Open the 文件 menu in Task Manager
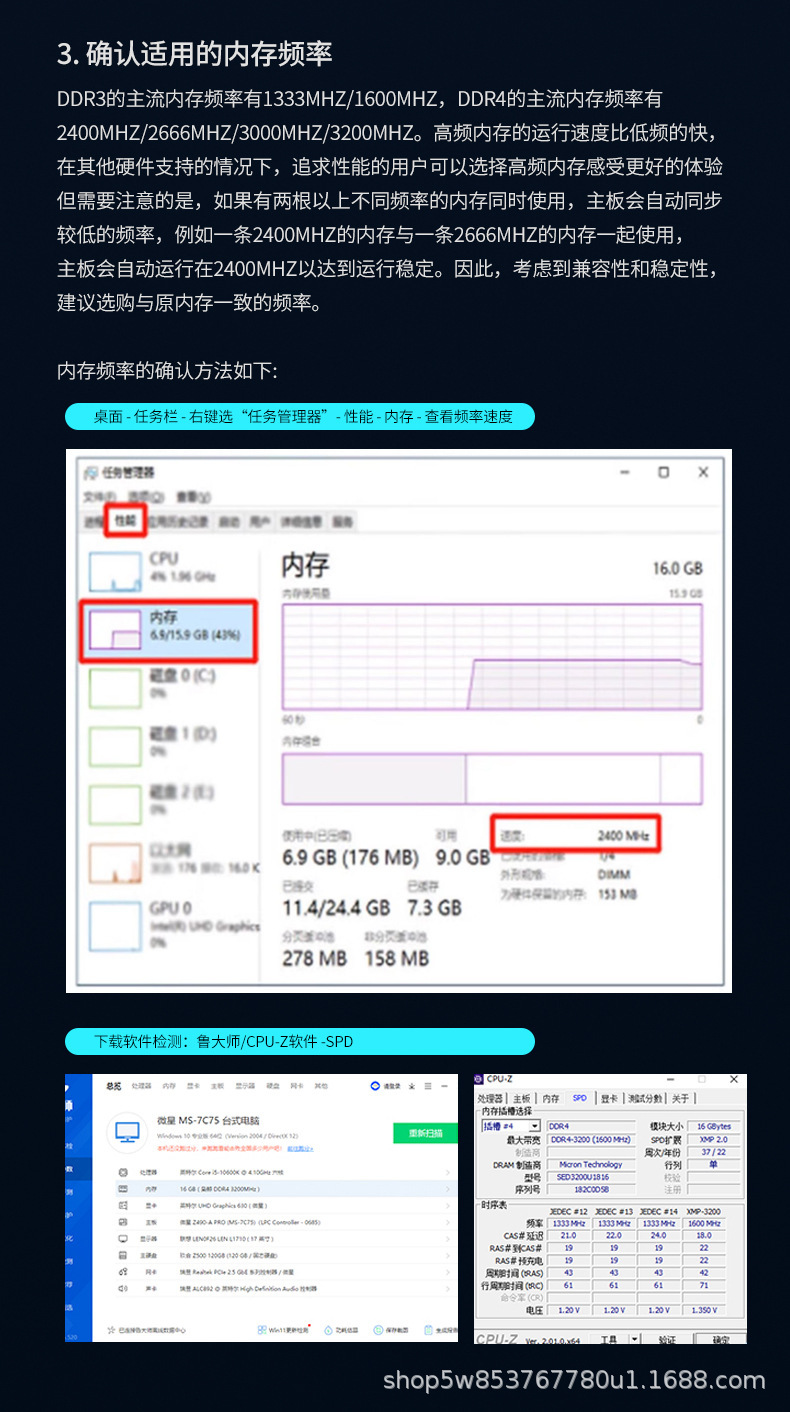Screen dimensions: 790x1412 92,496
